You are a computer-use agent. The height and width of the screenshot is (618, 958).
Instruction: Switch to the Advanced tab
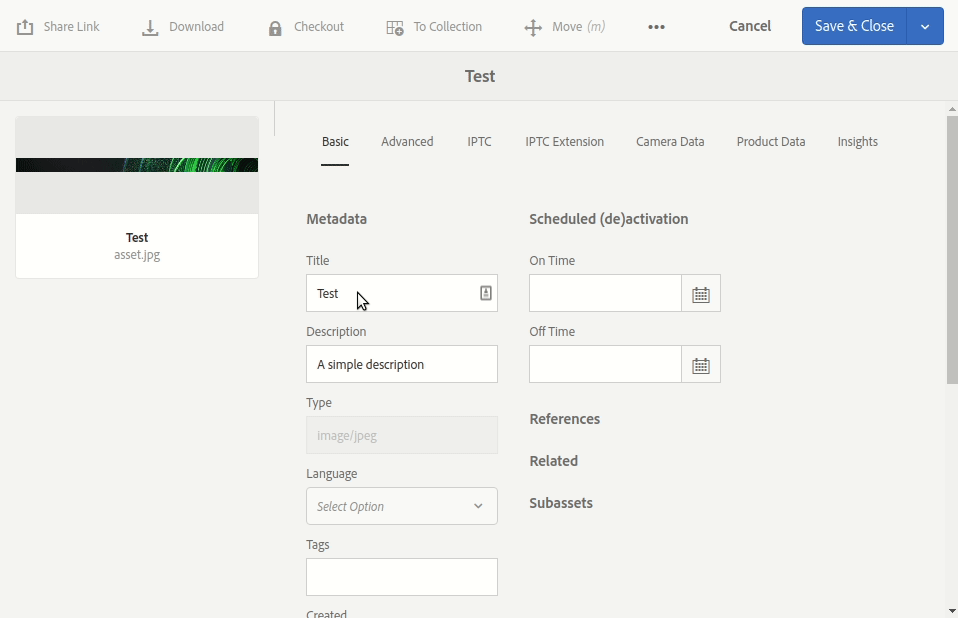coord(407,141)
